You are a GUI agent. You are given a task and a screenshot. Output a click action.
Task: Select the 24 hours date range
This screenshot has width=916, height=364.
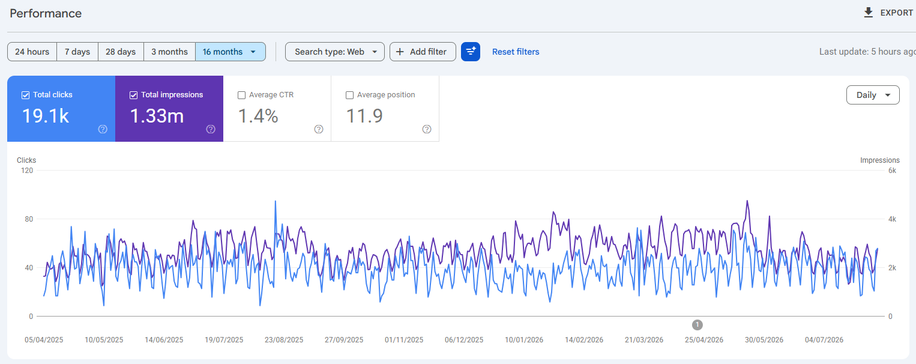point(32,51)
